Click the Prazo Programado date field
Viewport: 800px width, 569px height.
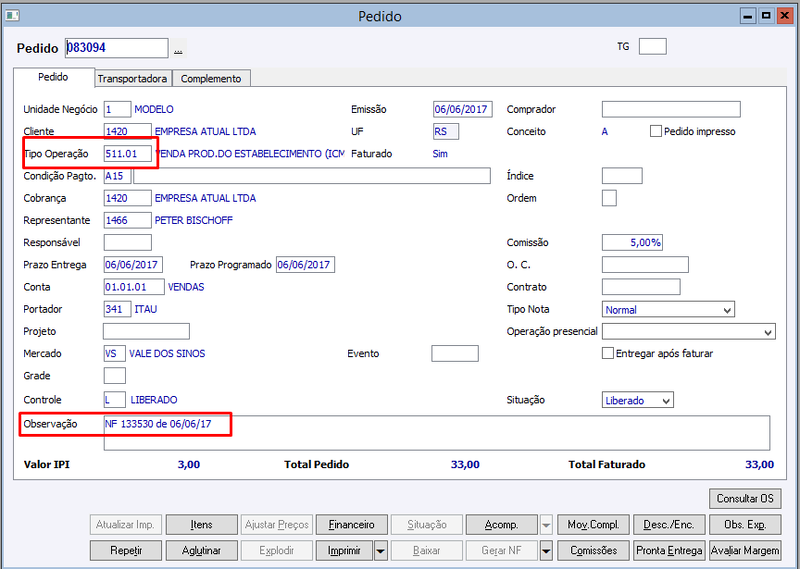(305, 265)
